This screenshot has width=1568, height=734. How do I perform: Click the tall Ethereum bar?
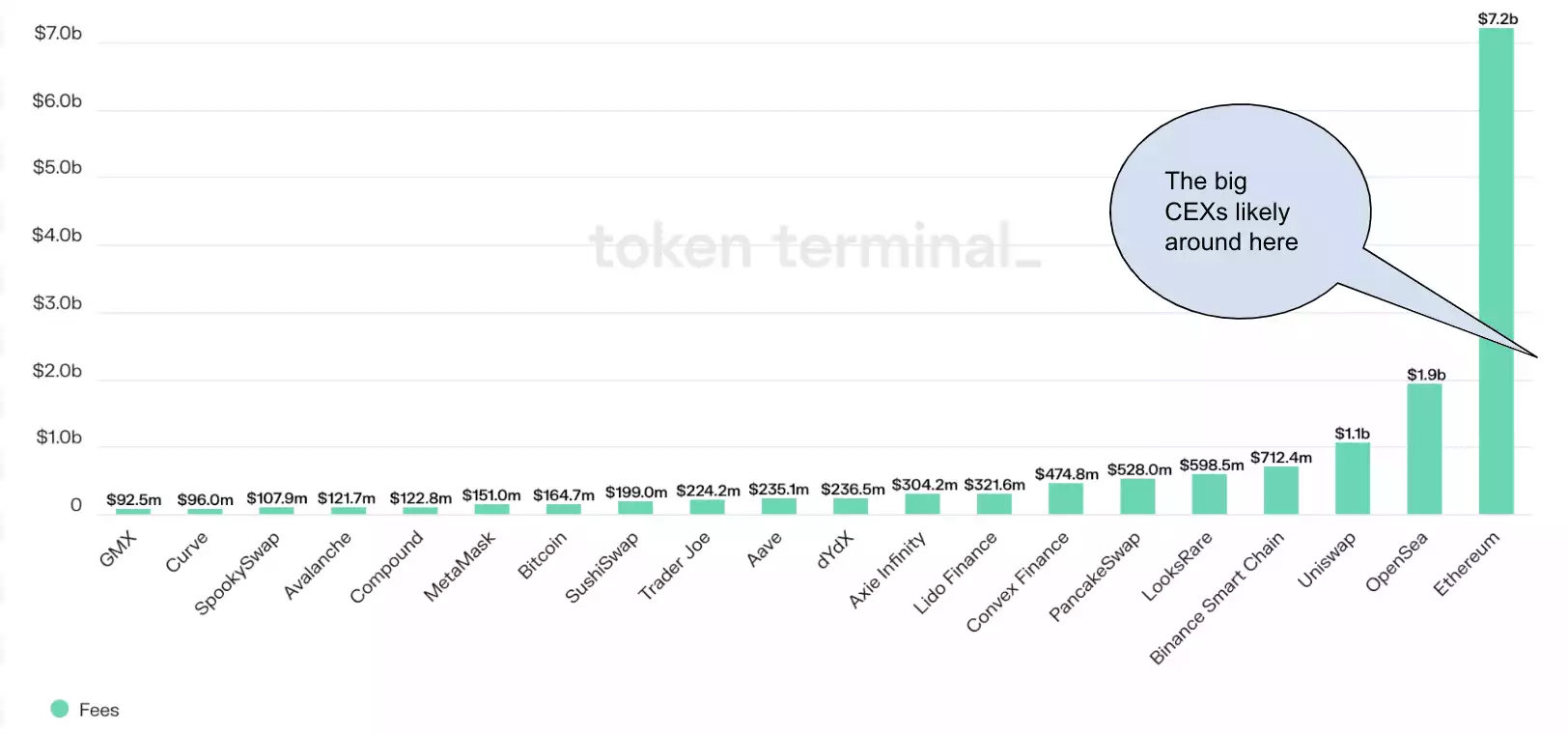point(1496,193)
